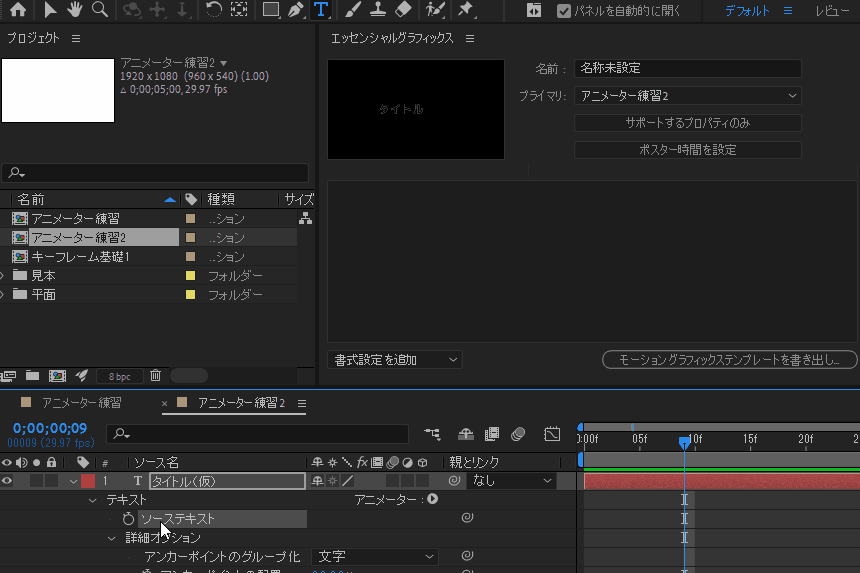The height and width of the screenshot is (573, 860).
Task: Switch to the レビュー workspace
Action: tap(832, 10)
